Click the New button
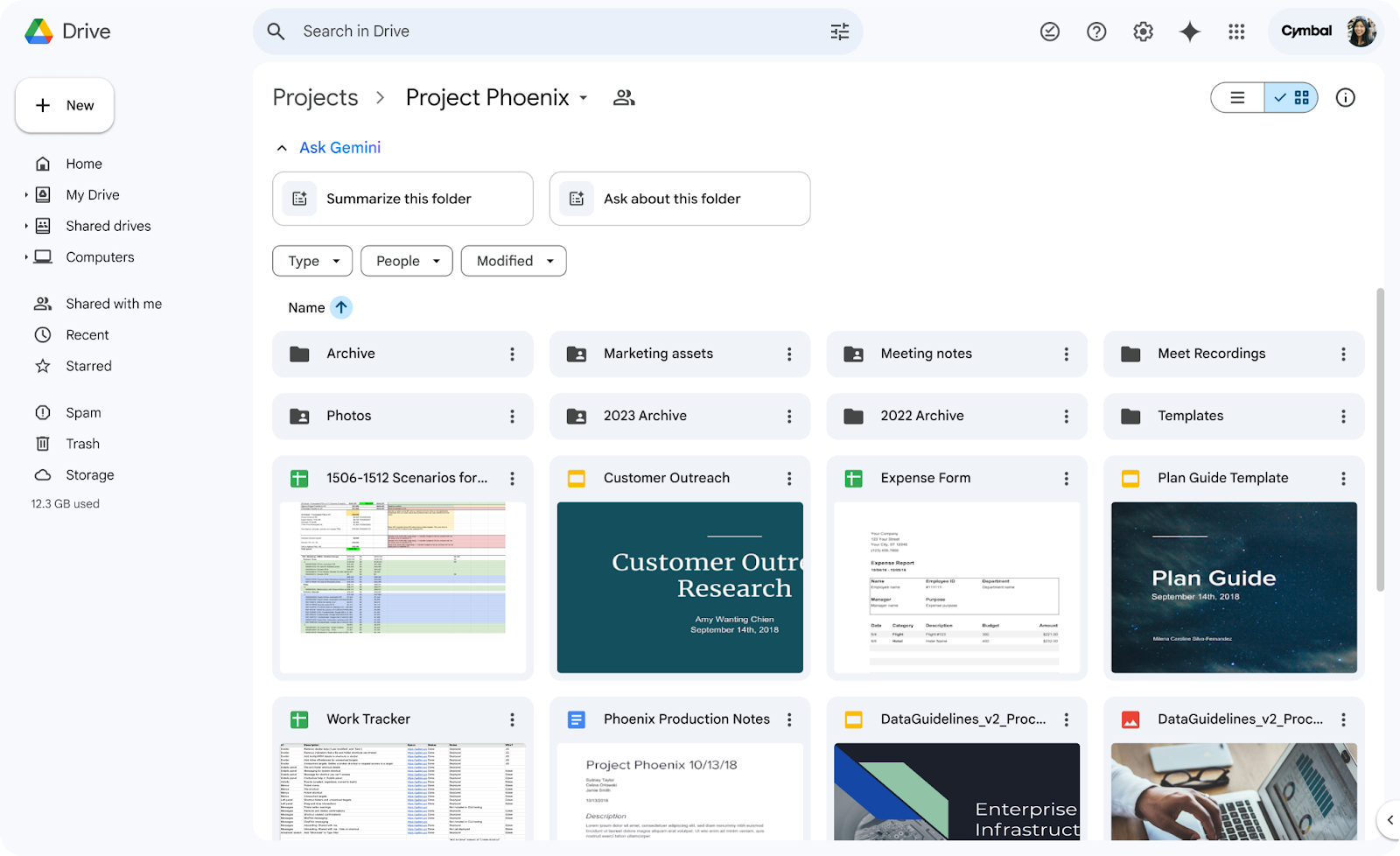 65,105
